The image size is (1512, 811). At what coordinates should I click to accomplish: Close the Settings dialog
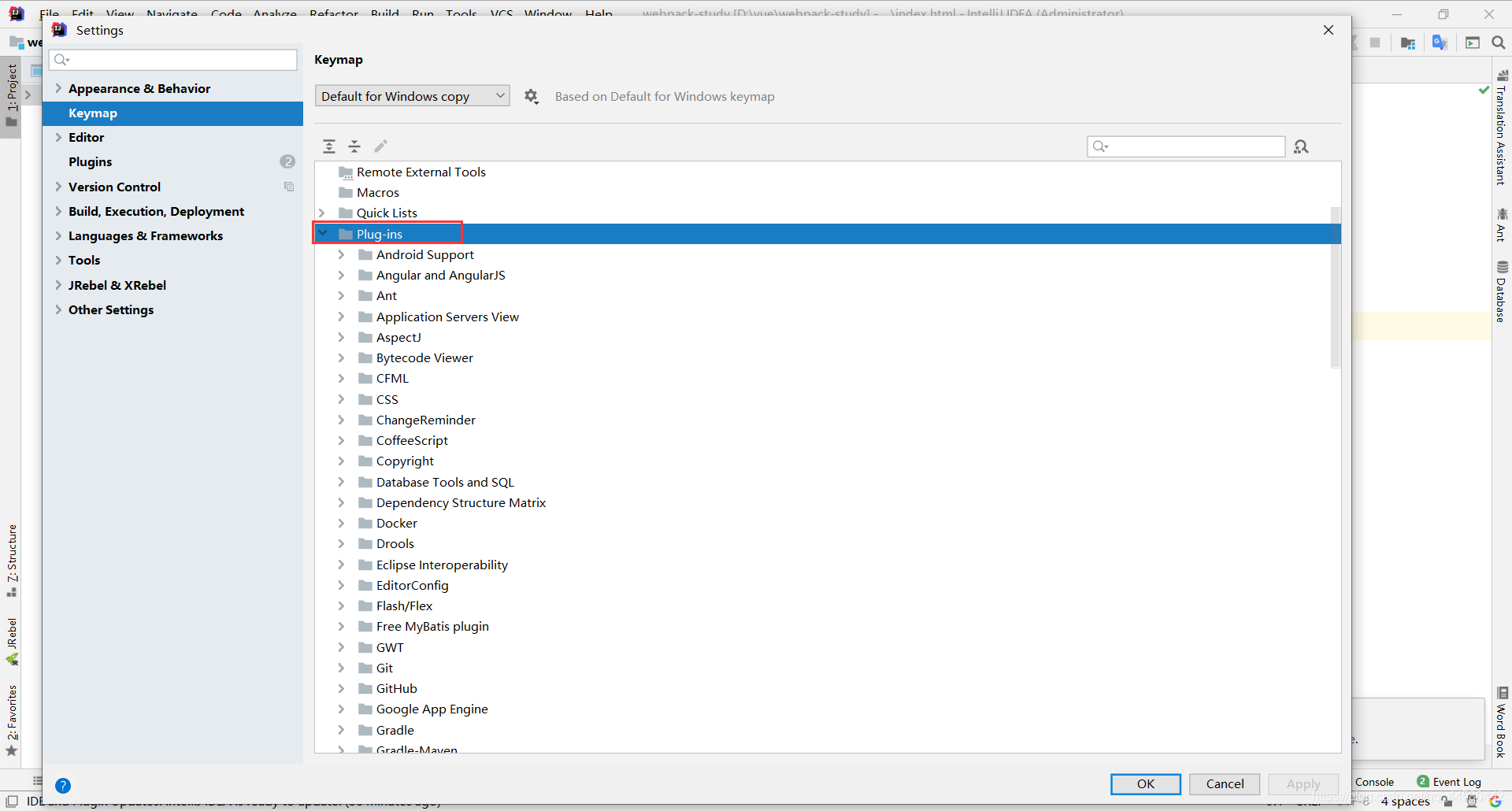[x=1329, y=30]
